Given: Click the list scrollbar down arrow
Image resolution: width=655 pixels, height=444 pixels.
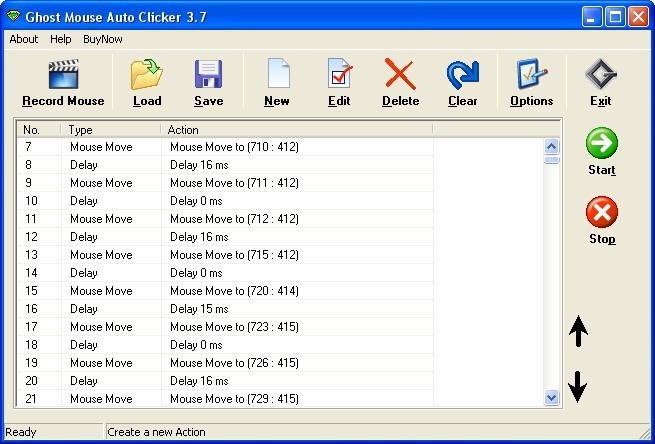Looking at the screenshot, I should [x=551, y=397].
